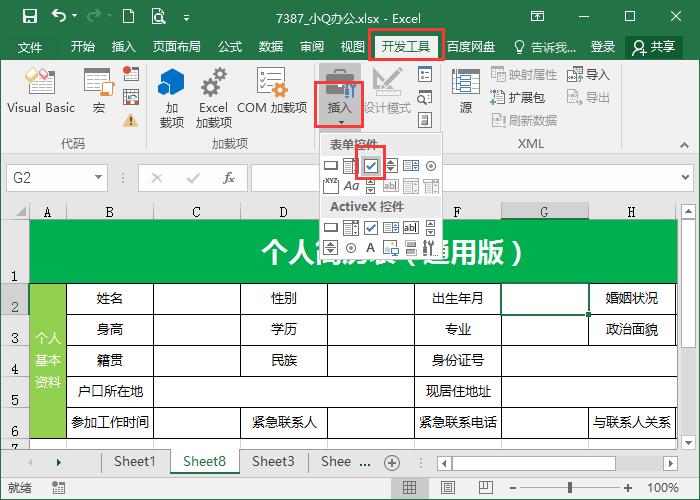Click the Properties icon beside 设计模式
This screenshot has height=500, width=700.
tap(425, 74)
